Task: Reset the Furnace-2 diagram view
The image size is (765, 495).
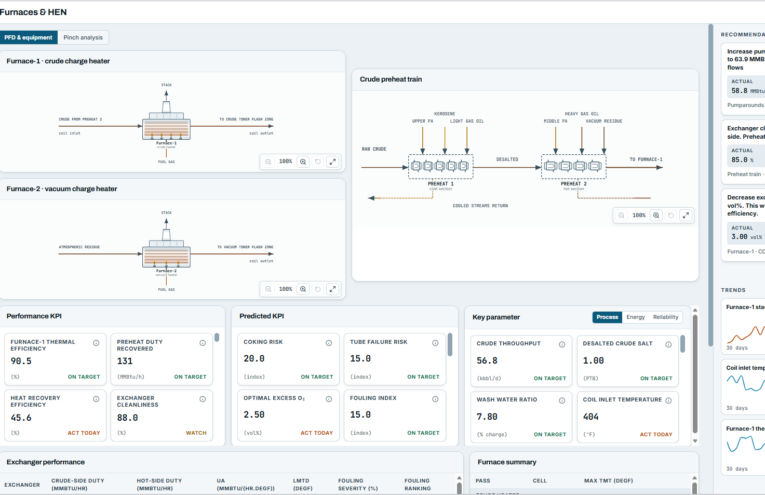Action: [x=318, y=289]
